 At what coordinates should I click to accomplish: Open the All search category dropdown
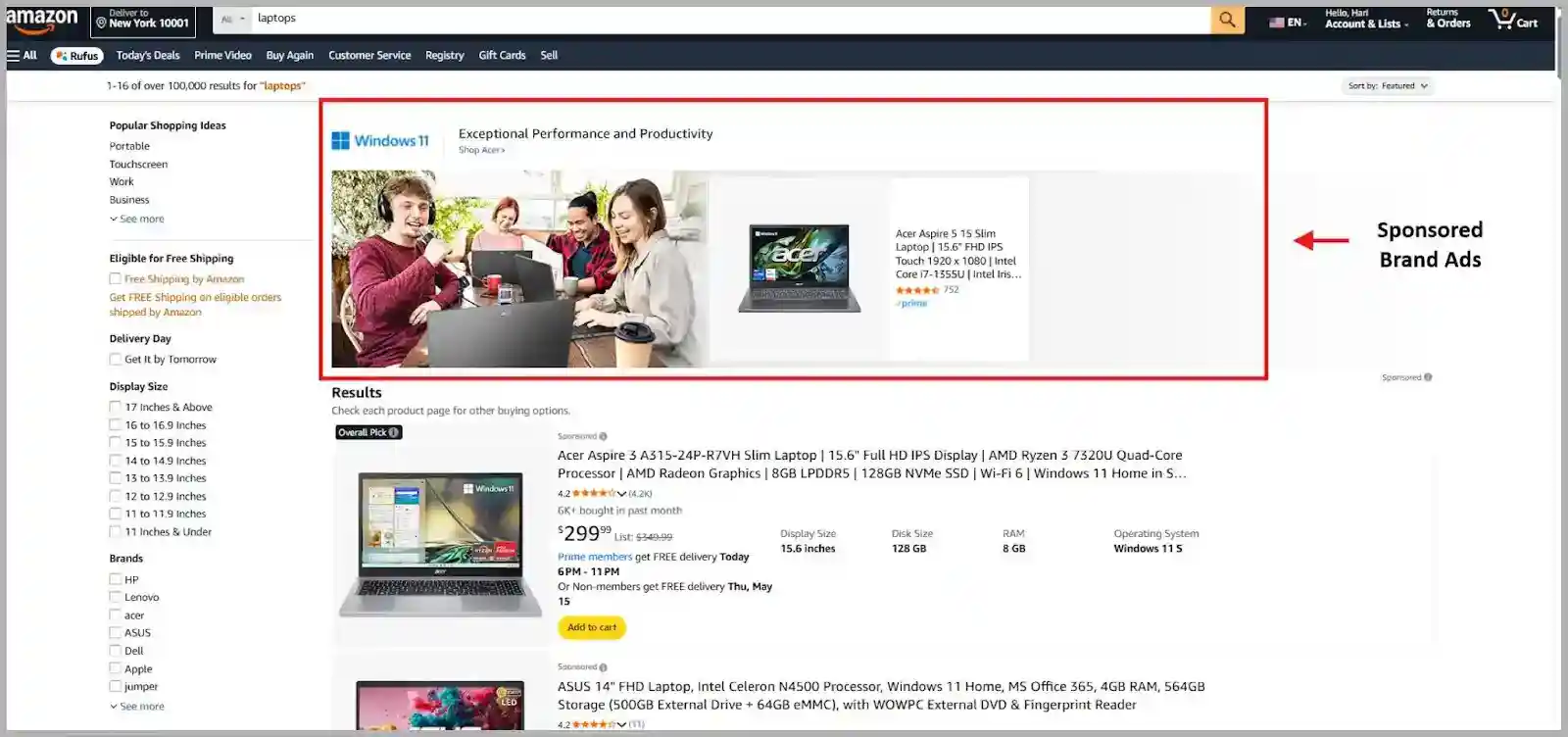[232, 20]
